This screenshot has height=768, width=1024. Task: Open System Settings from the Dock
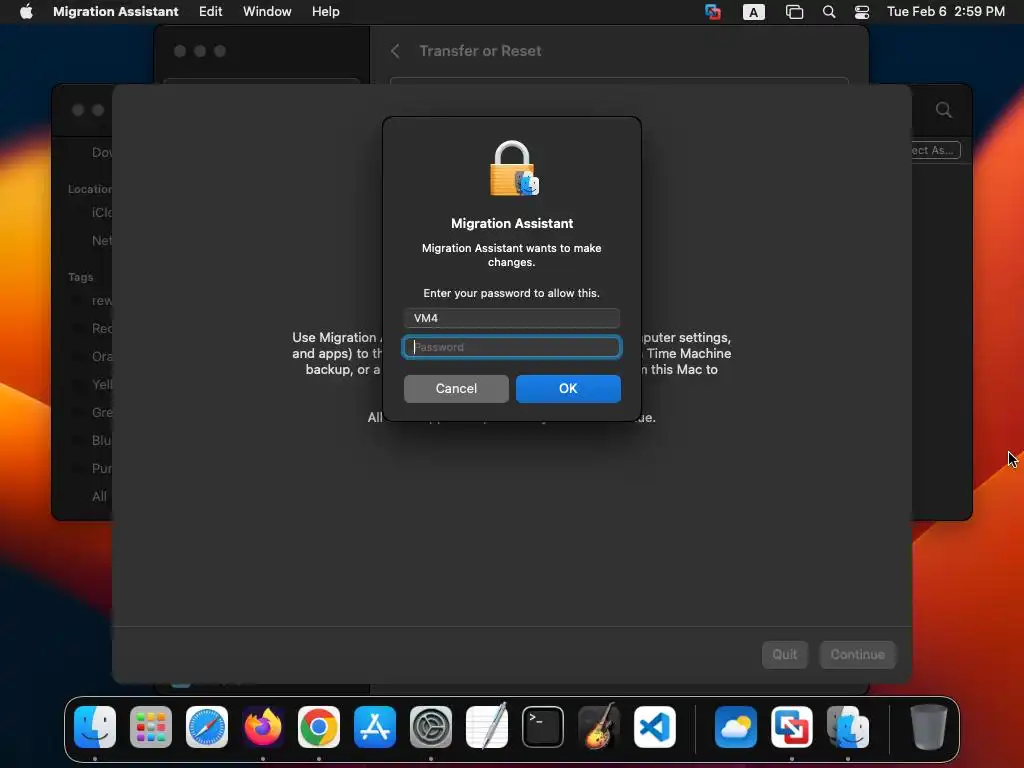[431, 727]
